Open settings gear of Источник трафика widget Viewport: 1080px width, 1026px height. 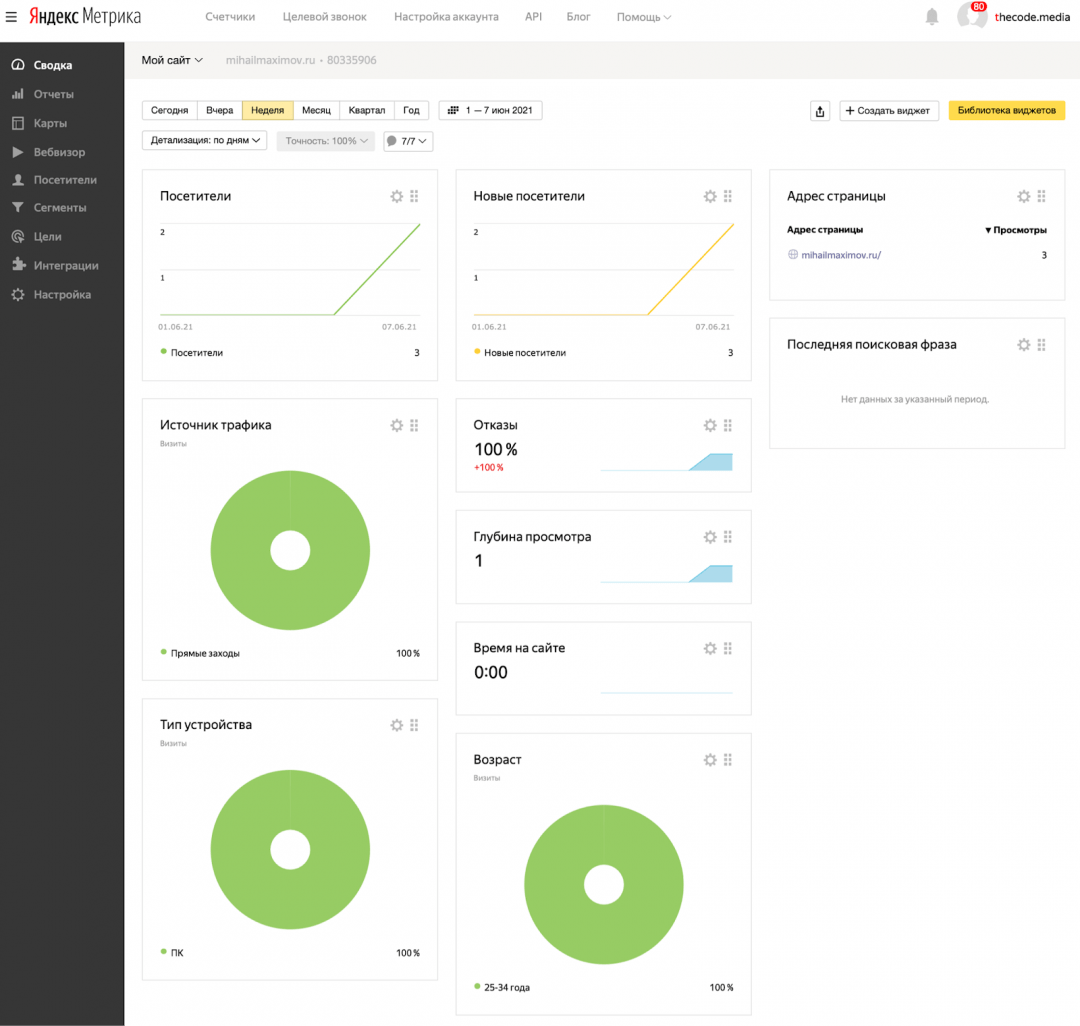coord(396,426)
